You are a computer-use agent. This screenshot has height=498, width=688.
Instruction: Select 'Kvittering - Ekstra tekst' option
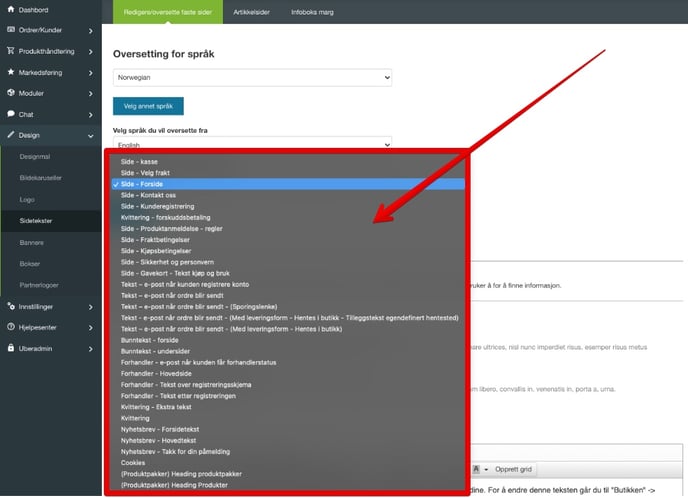[288, 407]
